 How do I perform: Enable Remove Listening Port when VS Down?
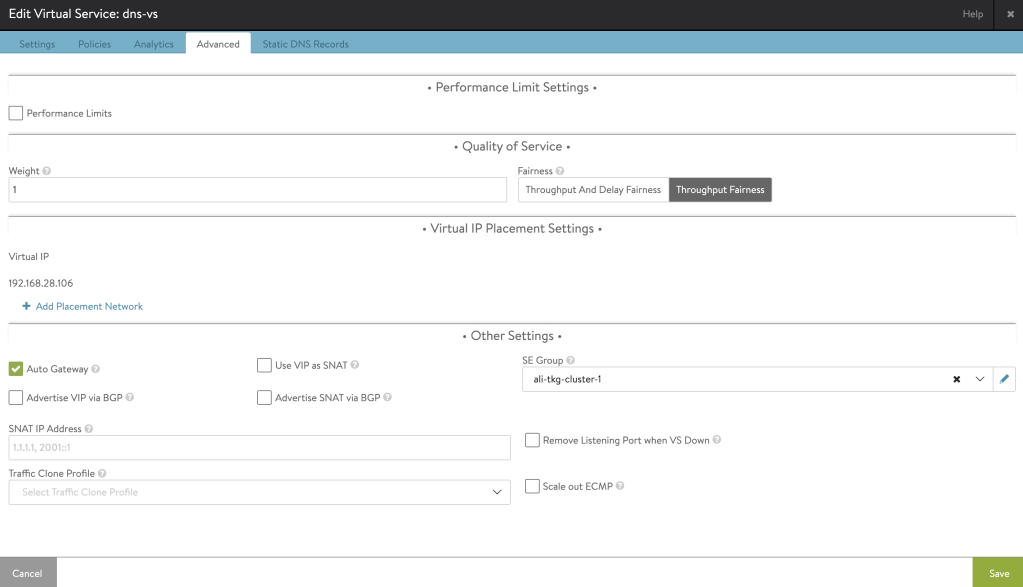click(x=532, y=440)
